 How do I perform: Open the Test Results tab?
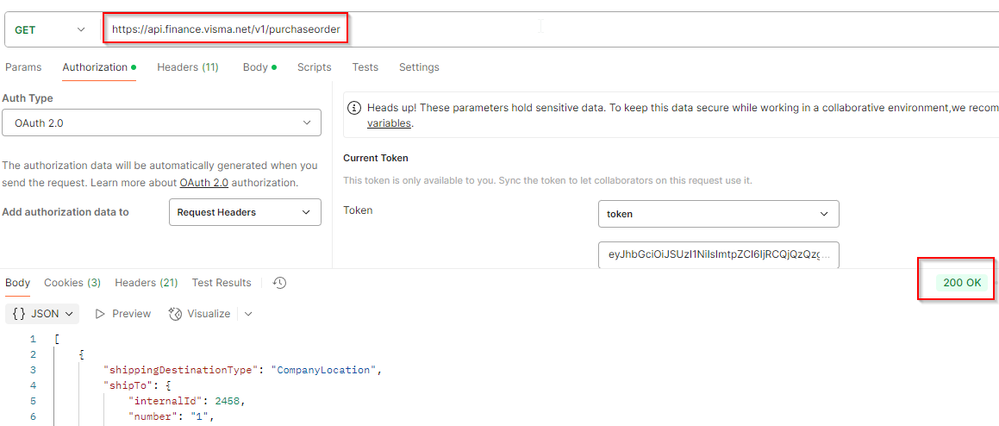pyautogui.click(x=221, y=283)
